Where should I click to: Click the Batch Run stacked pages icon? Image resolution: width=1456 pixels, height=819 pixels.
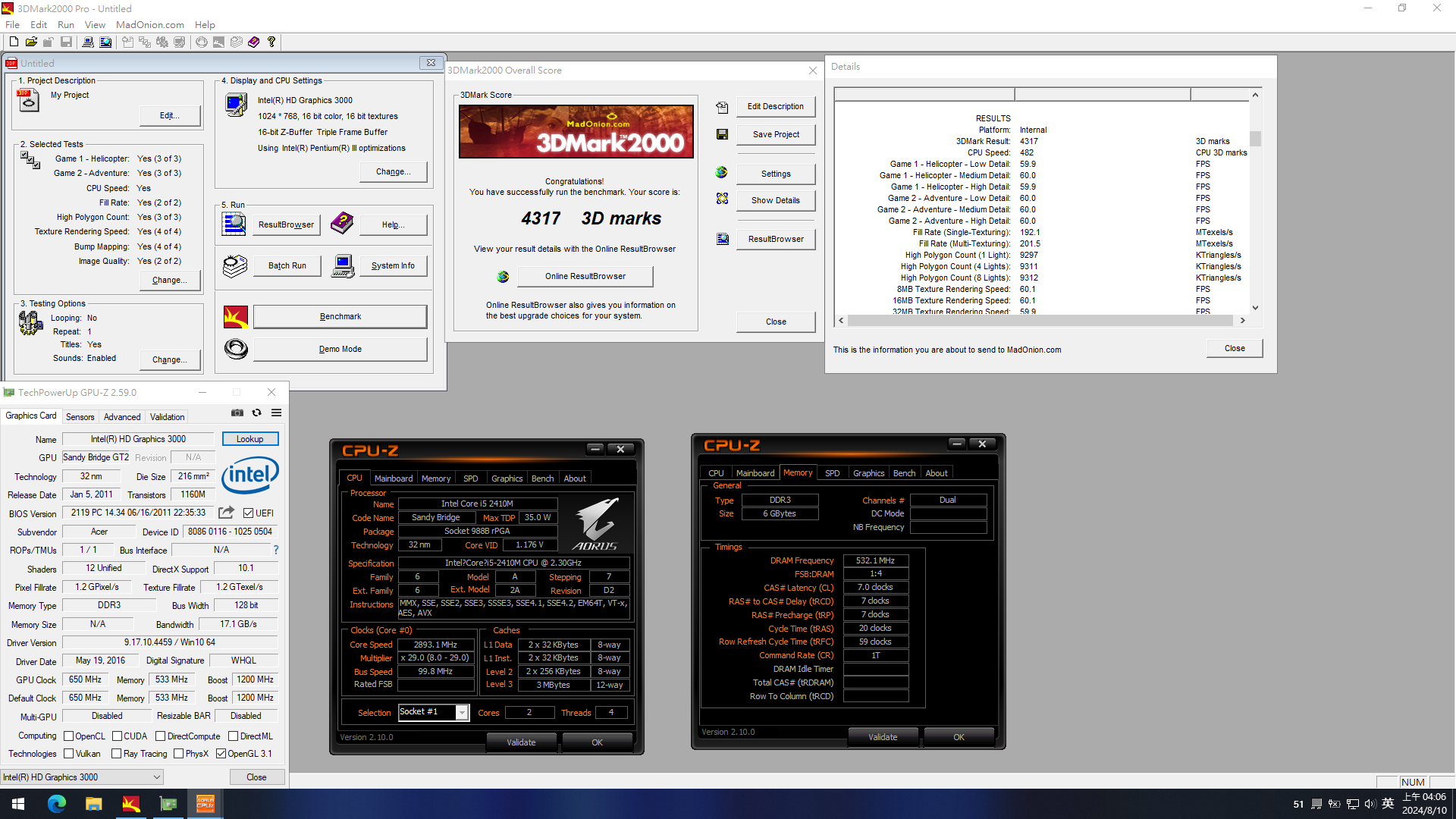click(235, 265)
